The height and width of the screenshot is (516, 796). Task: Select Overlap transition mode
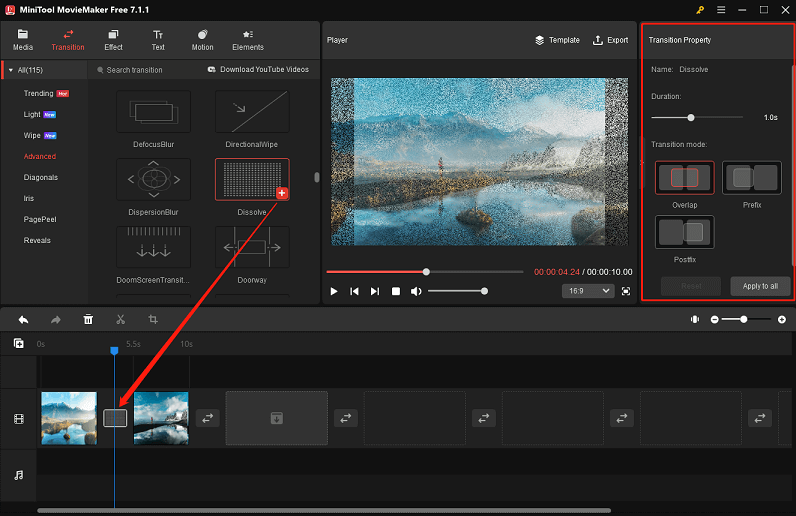[x=684, y=178]
